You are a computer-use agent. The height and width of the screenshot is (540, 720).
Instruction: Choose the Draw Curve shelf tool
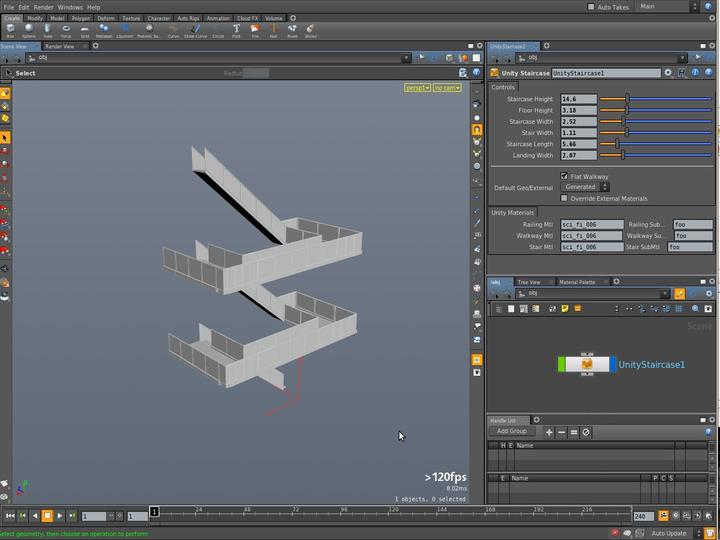point(195,30)
